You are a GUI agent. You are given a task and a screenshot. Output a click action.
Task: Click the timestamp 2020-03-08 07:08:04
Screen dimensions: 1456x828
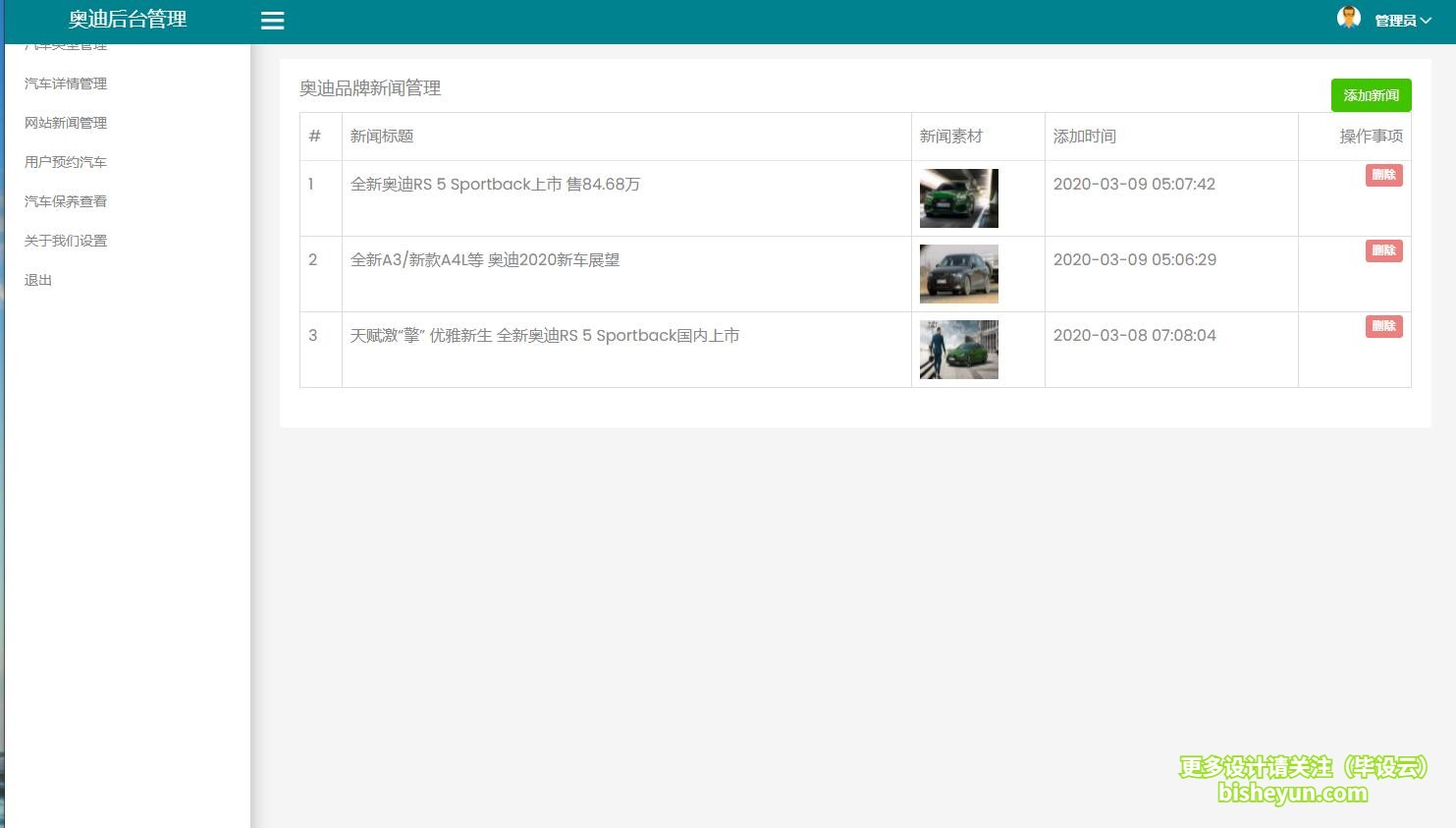[x=1135, y=336]
